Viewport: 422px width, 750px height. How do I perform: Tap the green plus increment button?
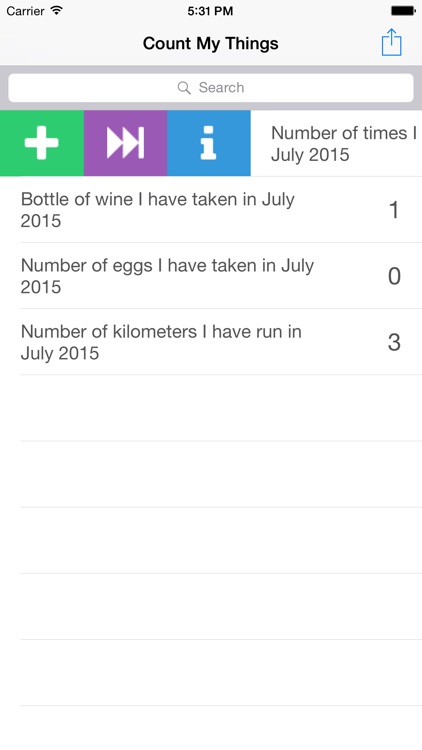tap(42, 143)
